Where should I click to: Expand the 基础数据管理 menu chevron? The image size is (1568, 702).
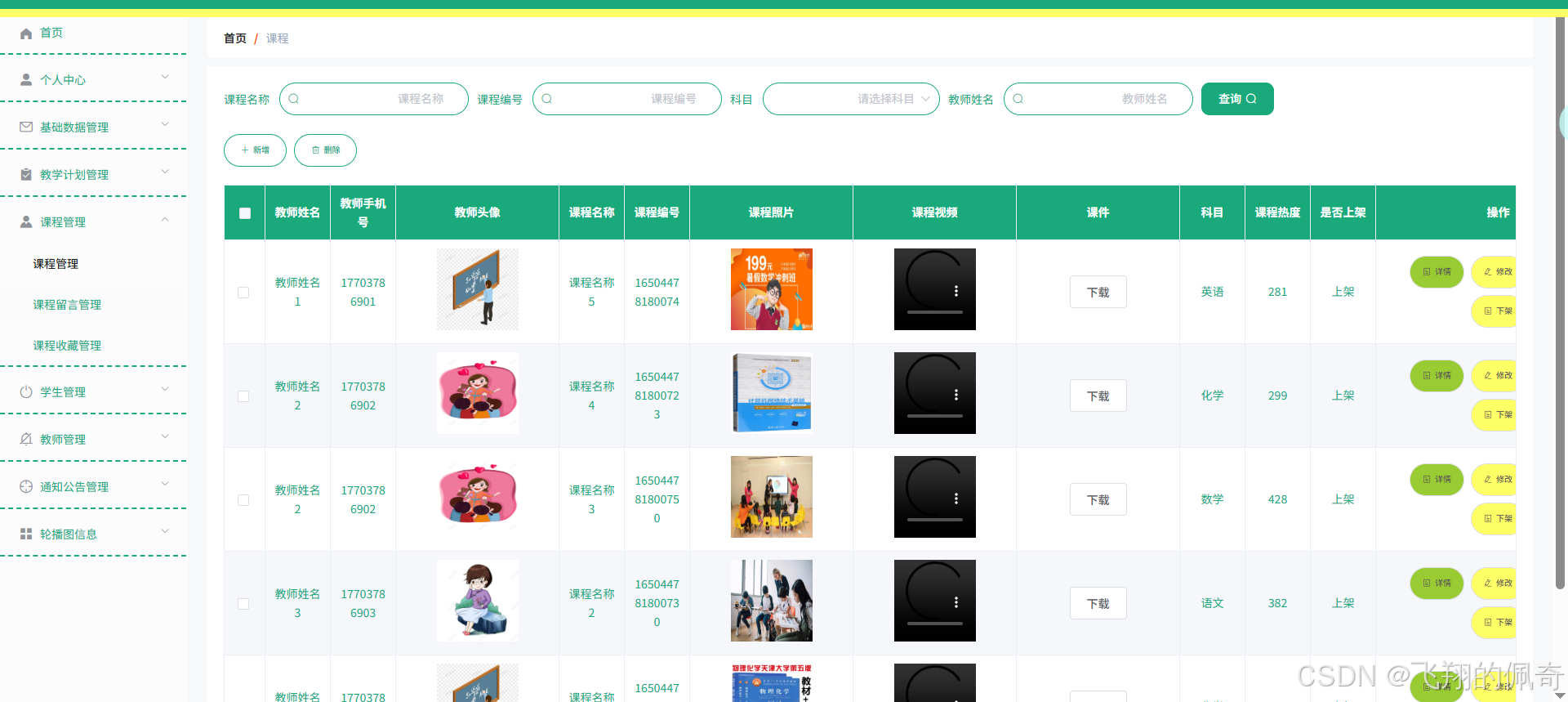pos(165,124)
